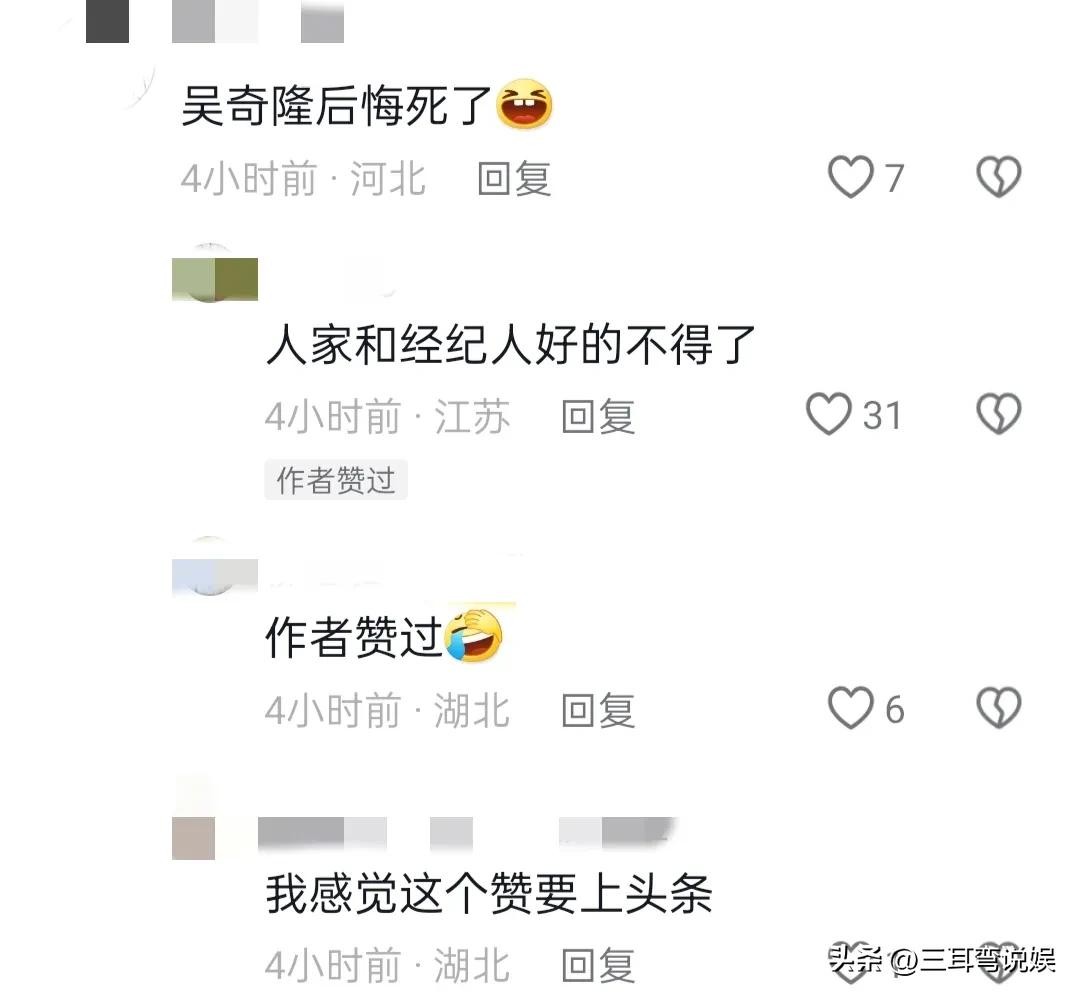Dislike the comment with 6 likes
1080x998 pixels.
coord(999,708)
